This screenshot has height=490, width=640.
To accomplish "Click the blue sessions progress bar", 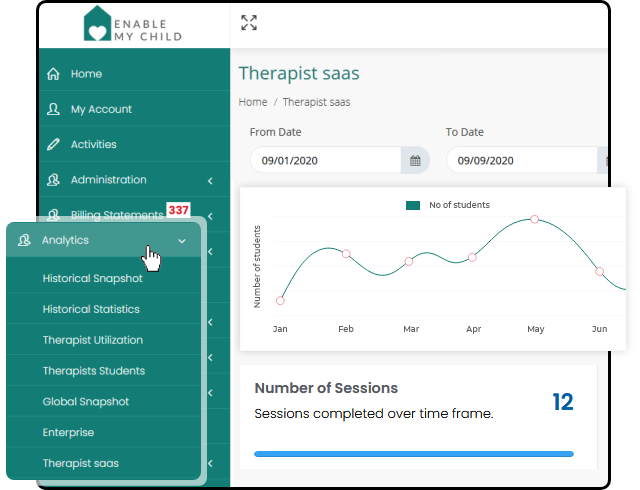I will [x=414, y=454].
